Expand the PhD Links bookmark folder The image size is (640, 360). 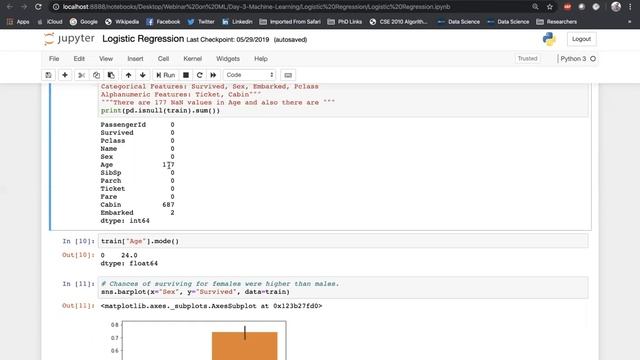(x=345, y=22)
